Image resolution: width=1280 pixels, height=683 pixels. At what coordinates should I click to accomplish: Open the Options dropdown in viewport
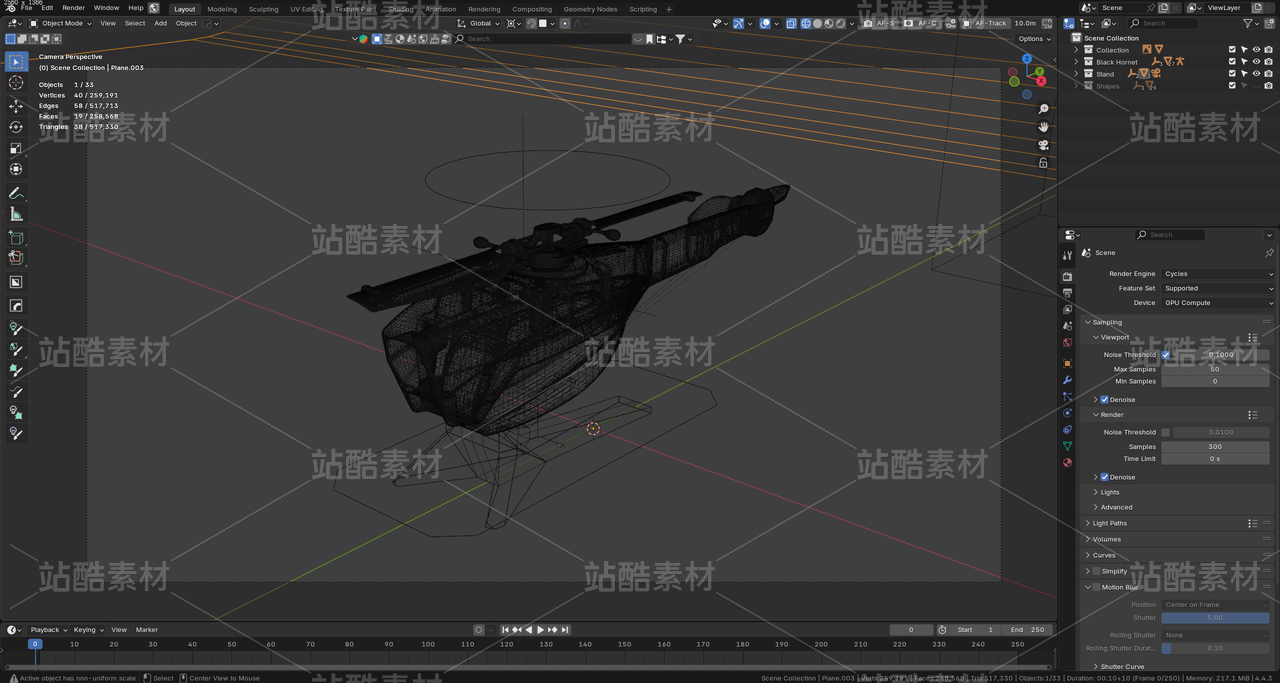coord(1034,39)
